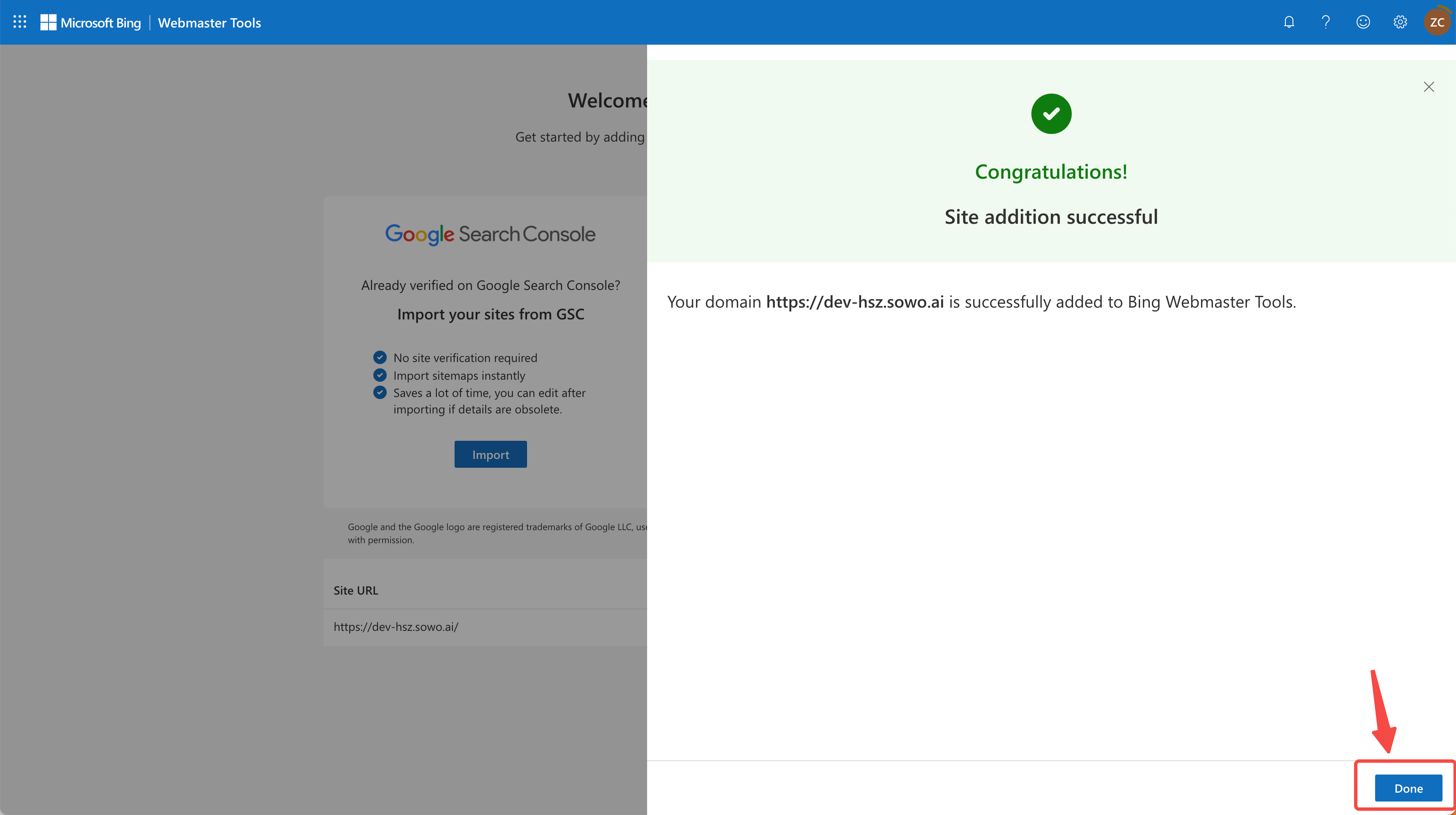Viewport: 1456px width, 815px height.
Task: Click the Site URL column header
Action: click(x=356, y=590)
